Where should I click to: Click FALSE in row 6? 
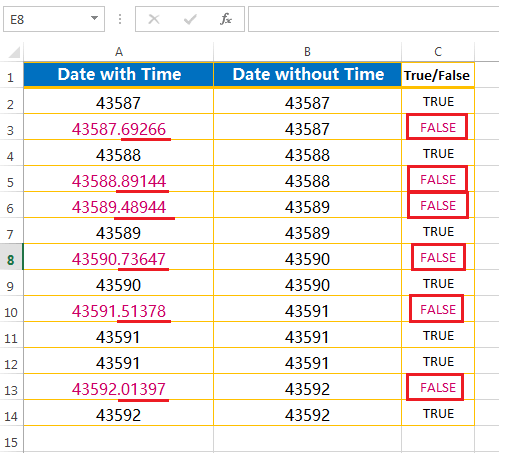click(x=438, y=205)
